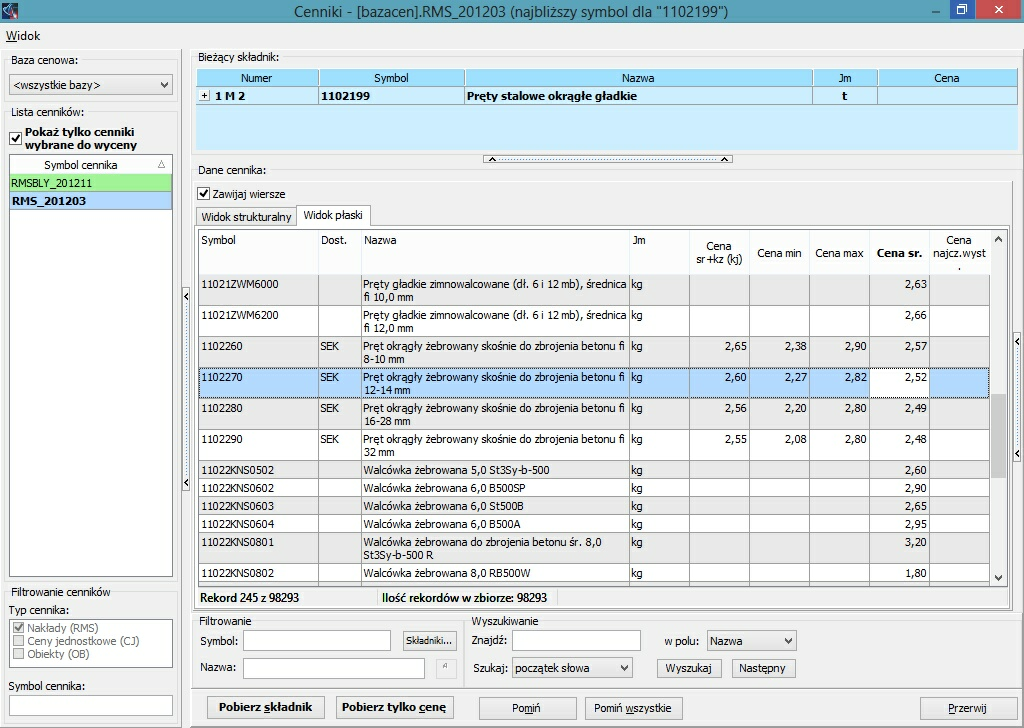Click Pręty stalowe okrągłe gładkie name cell

pos(638,96)
